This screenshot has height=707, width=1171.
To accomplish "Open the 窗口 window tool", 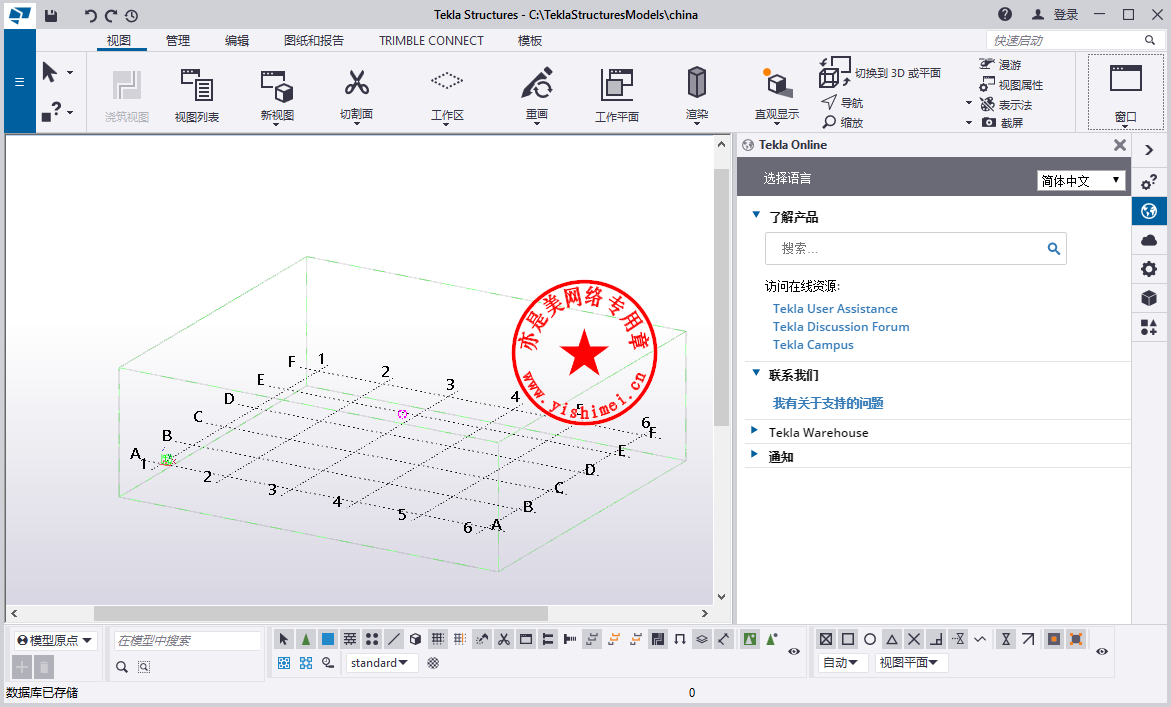I will coord(1125,93).
